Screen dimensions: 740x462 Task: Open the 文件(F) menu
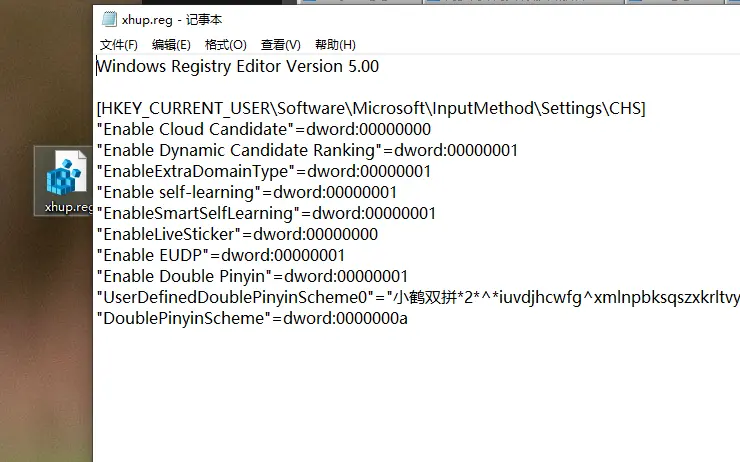click(x=118, y=45)
